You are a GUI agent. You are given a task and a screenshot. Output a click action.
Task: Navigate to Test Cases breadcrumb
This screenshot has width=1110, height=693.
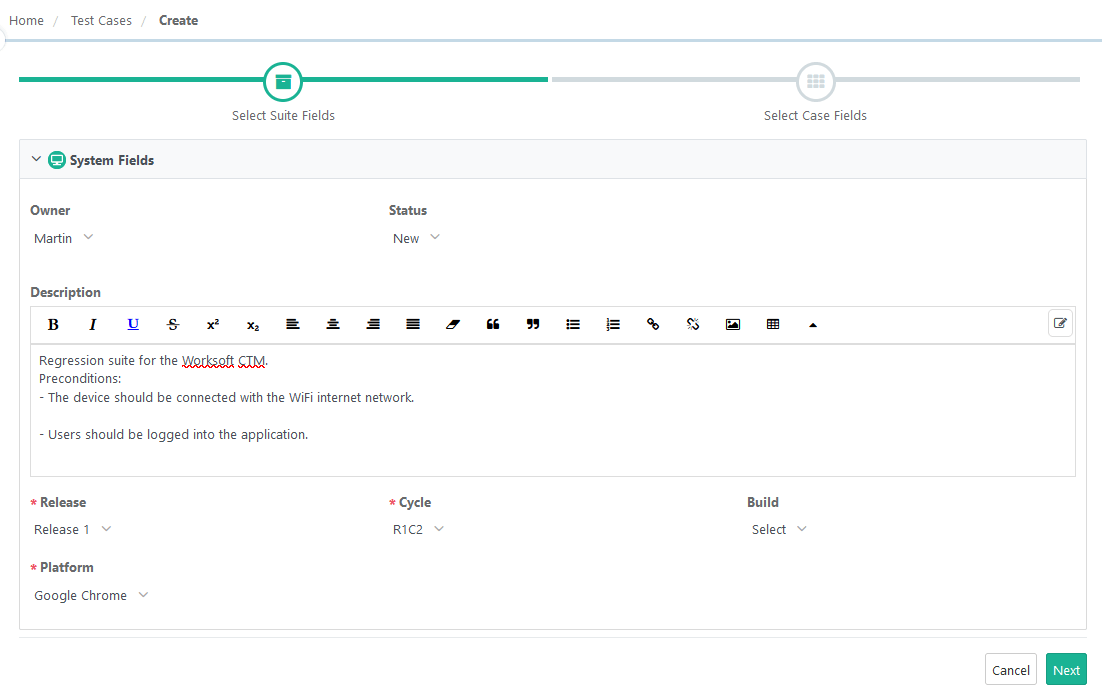pyautogui.click(x=101, y=20)
